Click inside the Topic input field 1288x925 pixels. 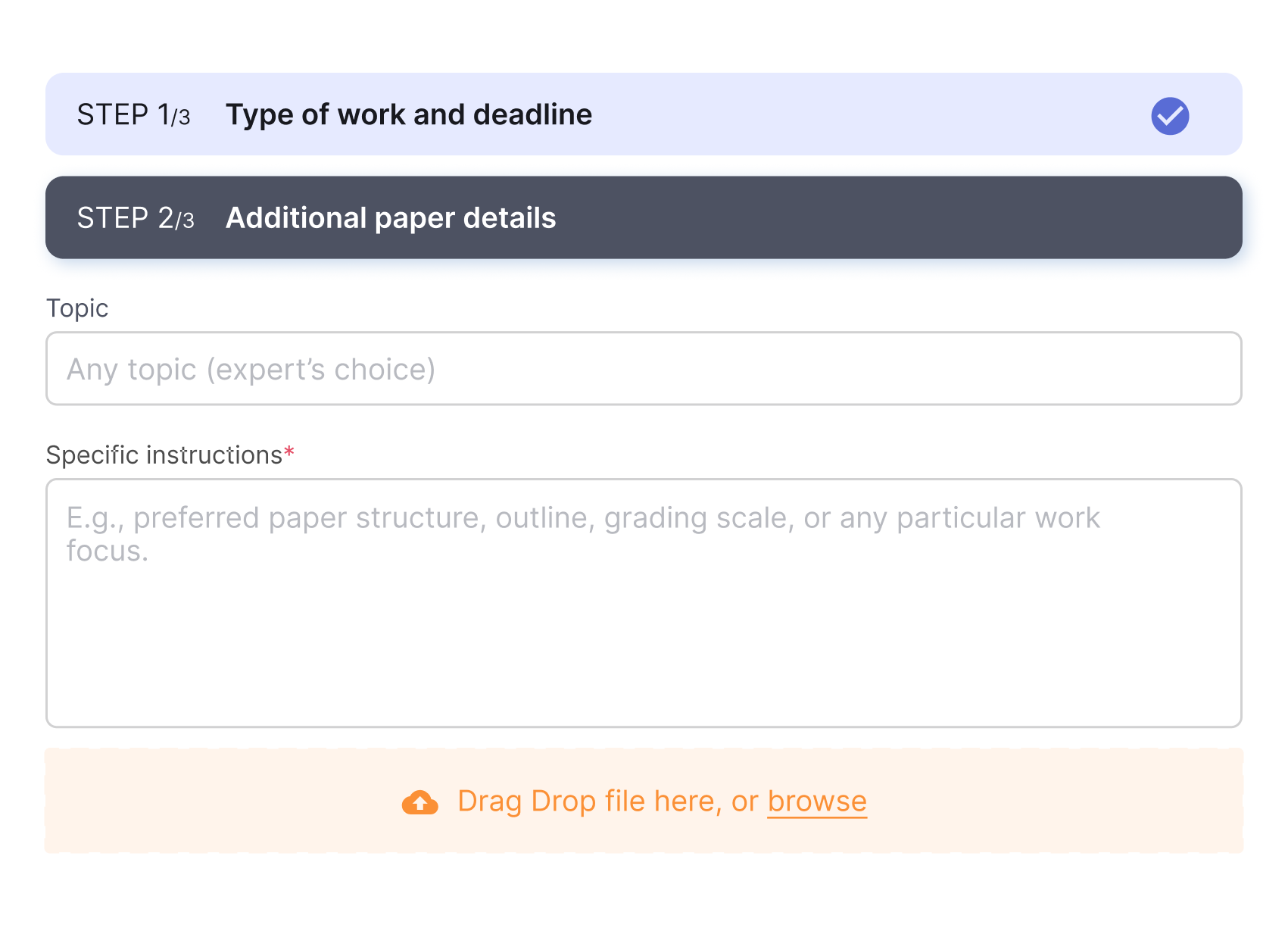tap(644, 369)
